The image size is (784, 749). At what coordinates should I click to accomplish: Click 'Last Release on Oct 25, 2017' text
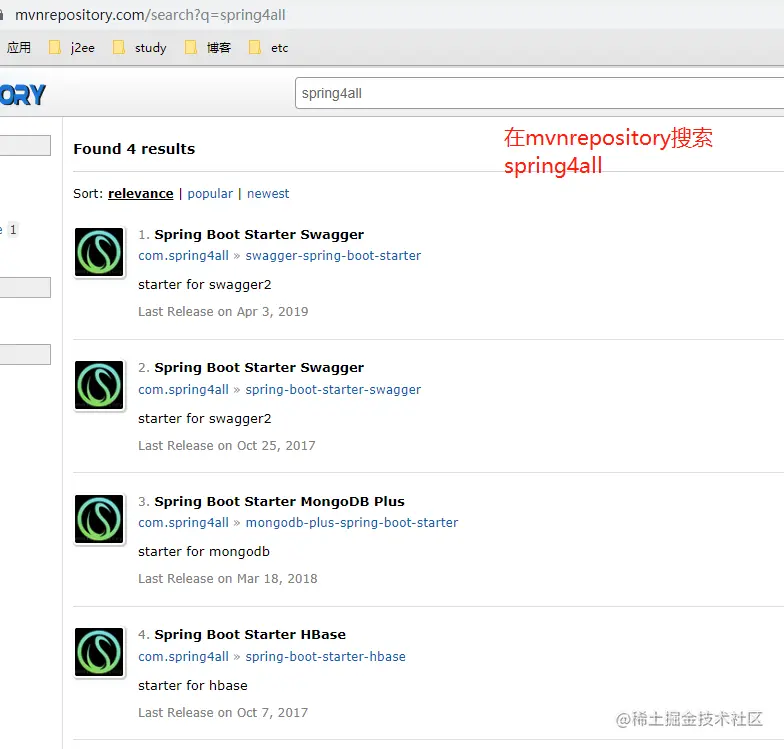click(227, 446)
